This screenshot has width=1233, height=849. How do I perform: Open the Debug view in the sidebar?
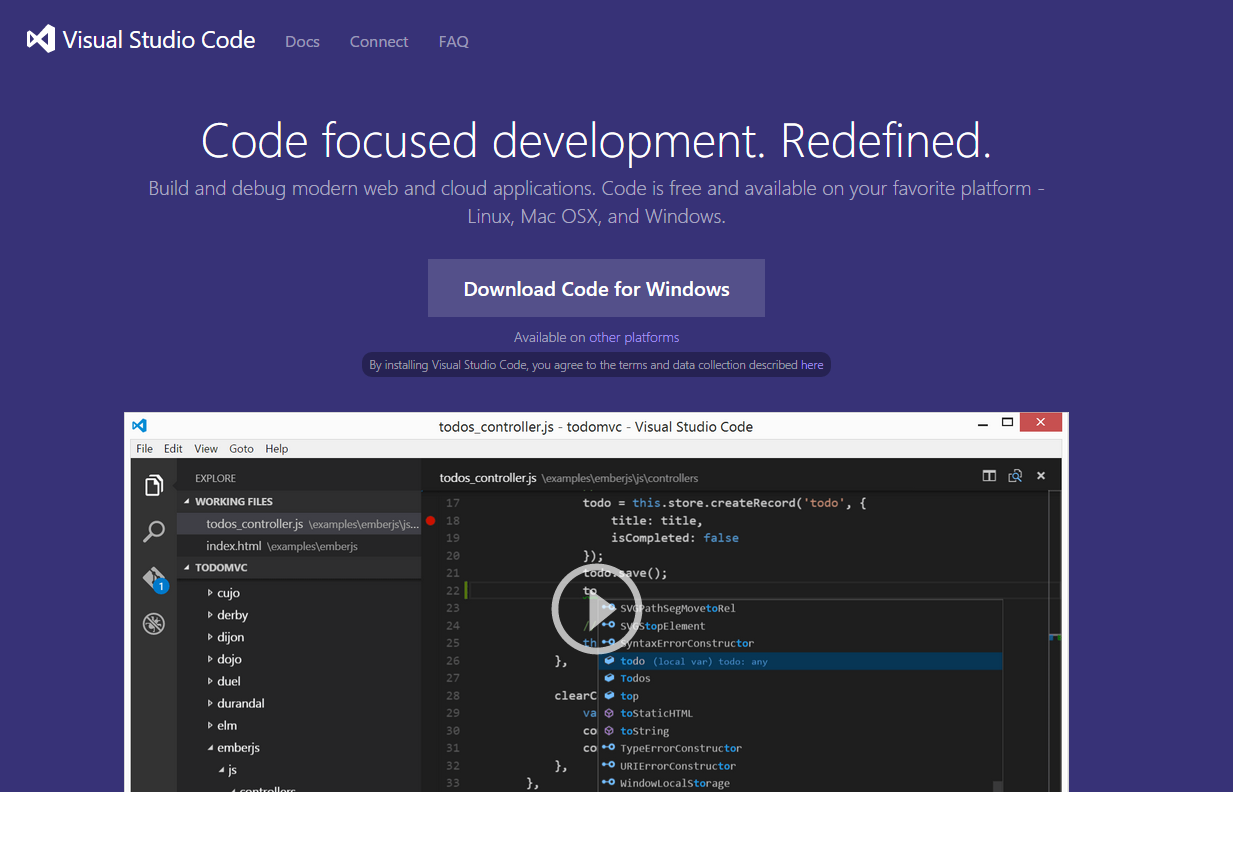tap(154, 623)
